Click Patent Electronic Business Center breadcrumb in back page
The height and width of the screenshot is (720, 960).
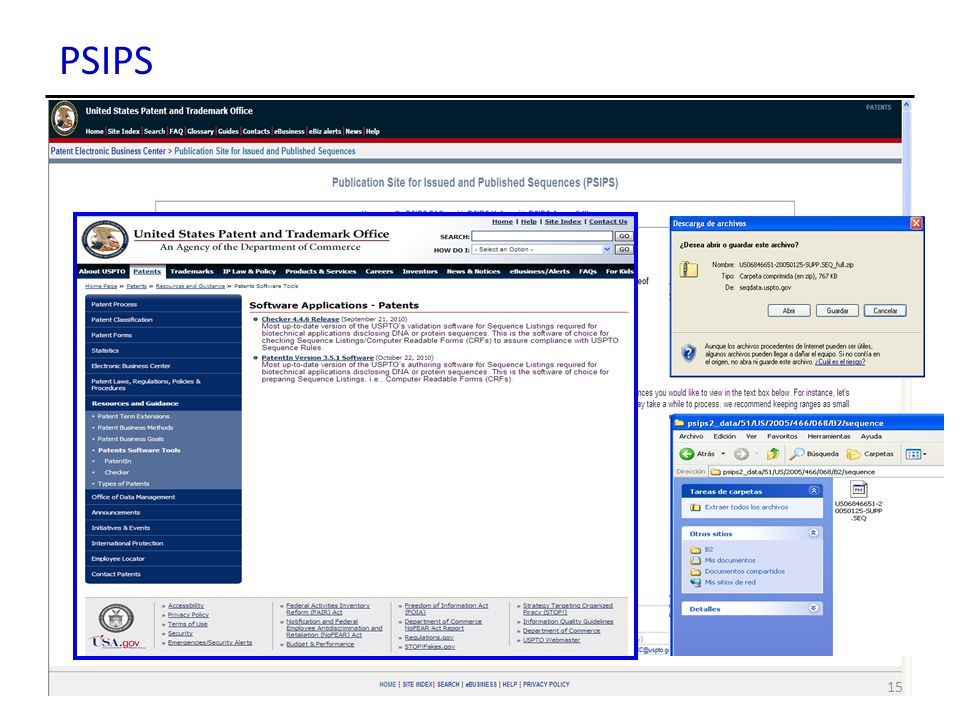108,151
